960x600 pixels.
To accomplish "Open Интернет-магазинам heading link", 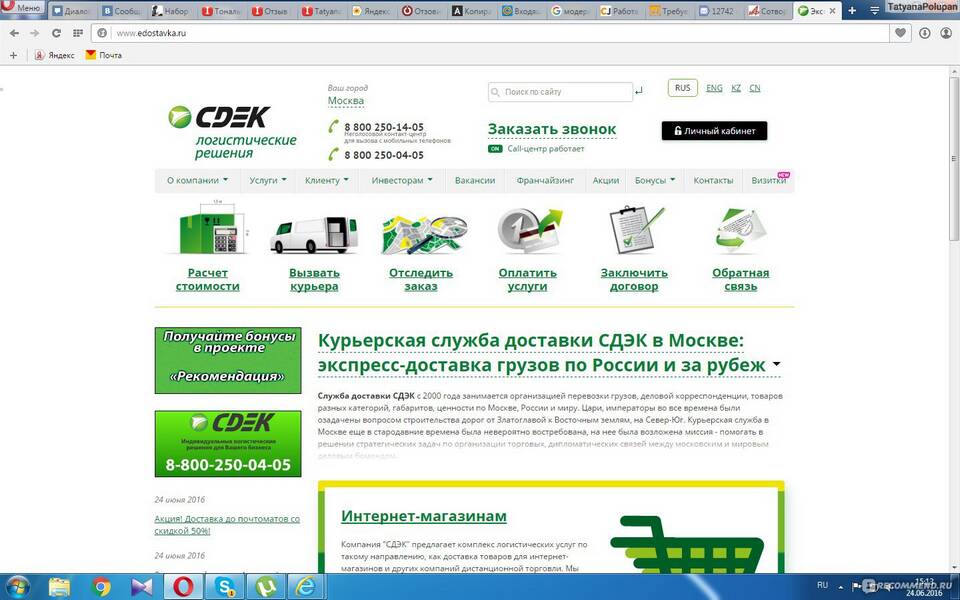I will 424,516.
